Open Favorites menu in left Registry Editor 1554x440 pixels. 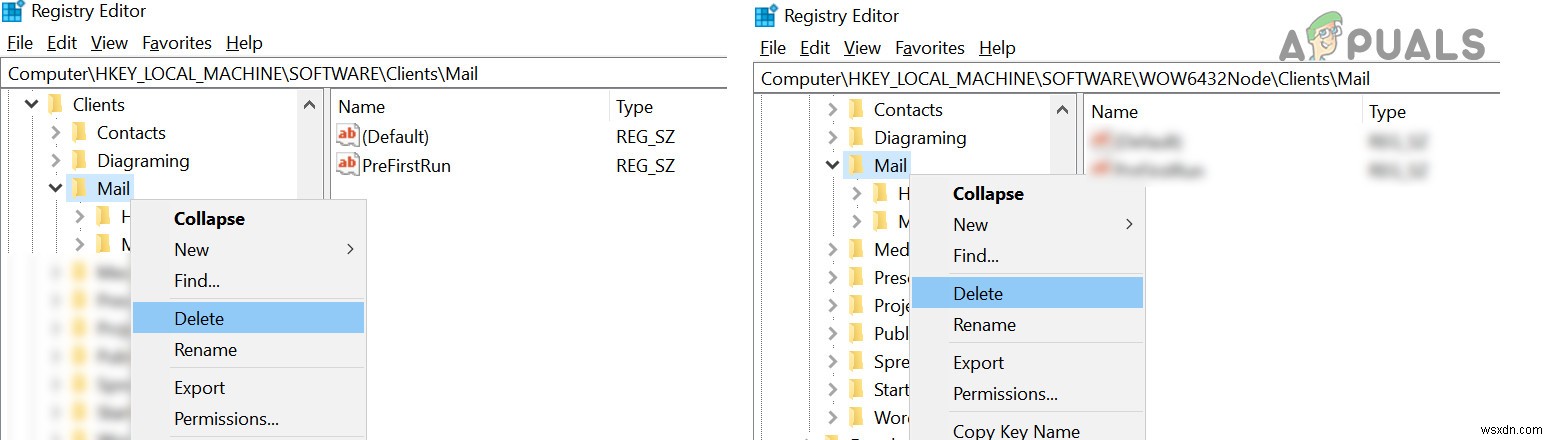pos(177,43)
